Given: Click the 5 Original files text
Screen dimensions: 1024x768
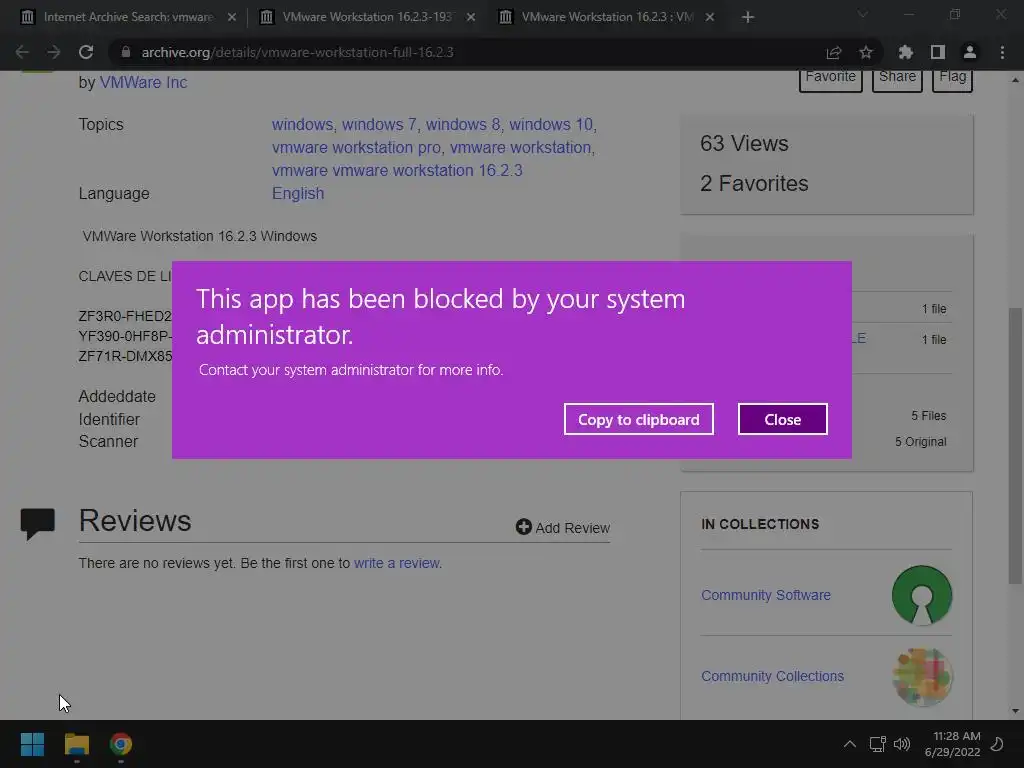Looking at the screenshot, I should click(x=921, y=442).
